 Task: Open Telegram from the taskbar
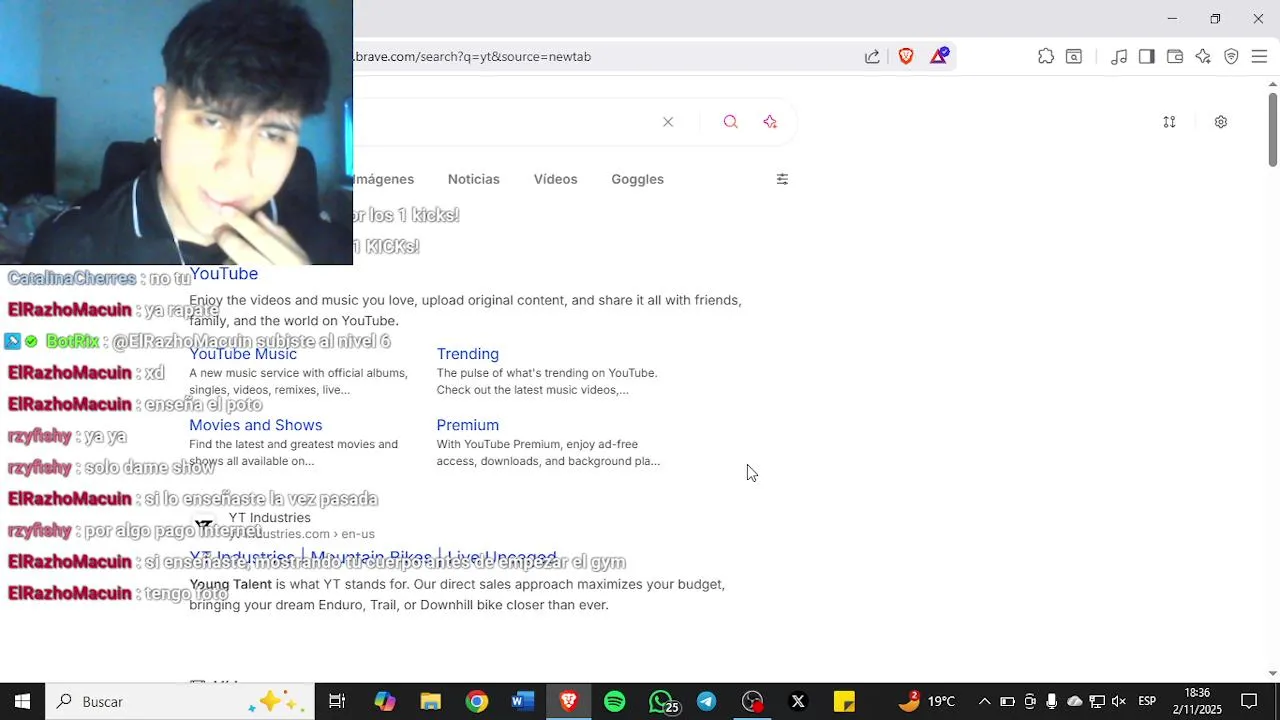[707, 702]
